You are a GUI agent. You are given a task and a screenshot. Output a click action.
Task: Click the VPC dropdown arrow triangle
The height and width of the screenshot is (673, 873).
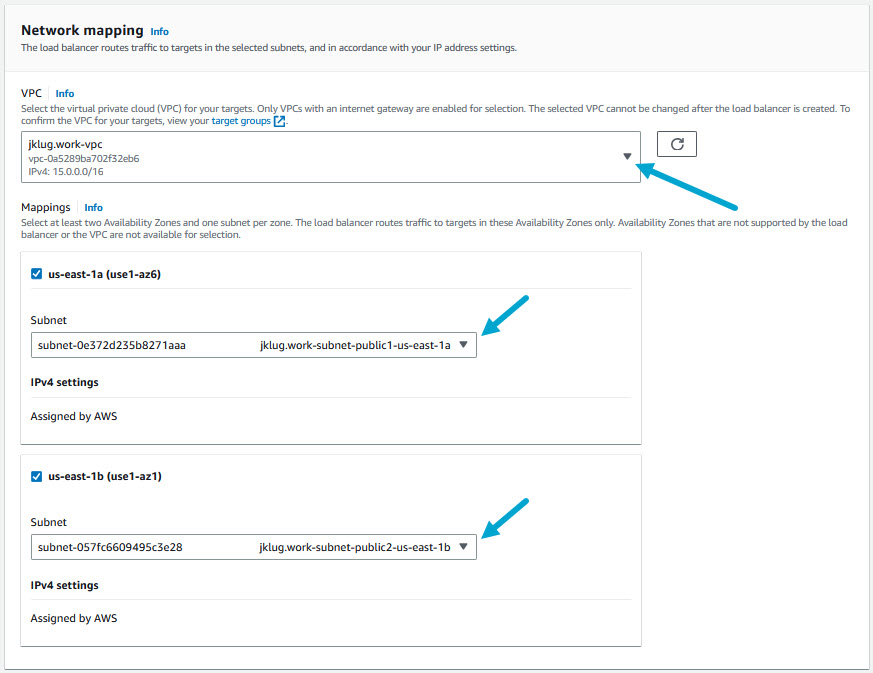coord(627,157)
